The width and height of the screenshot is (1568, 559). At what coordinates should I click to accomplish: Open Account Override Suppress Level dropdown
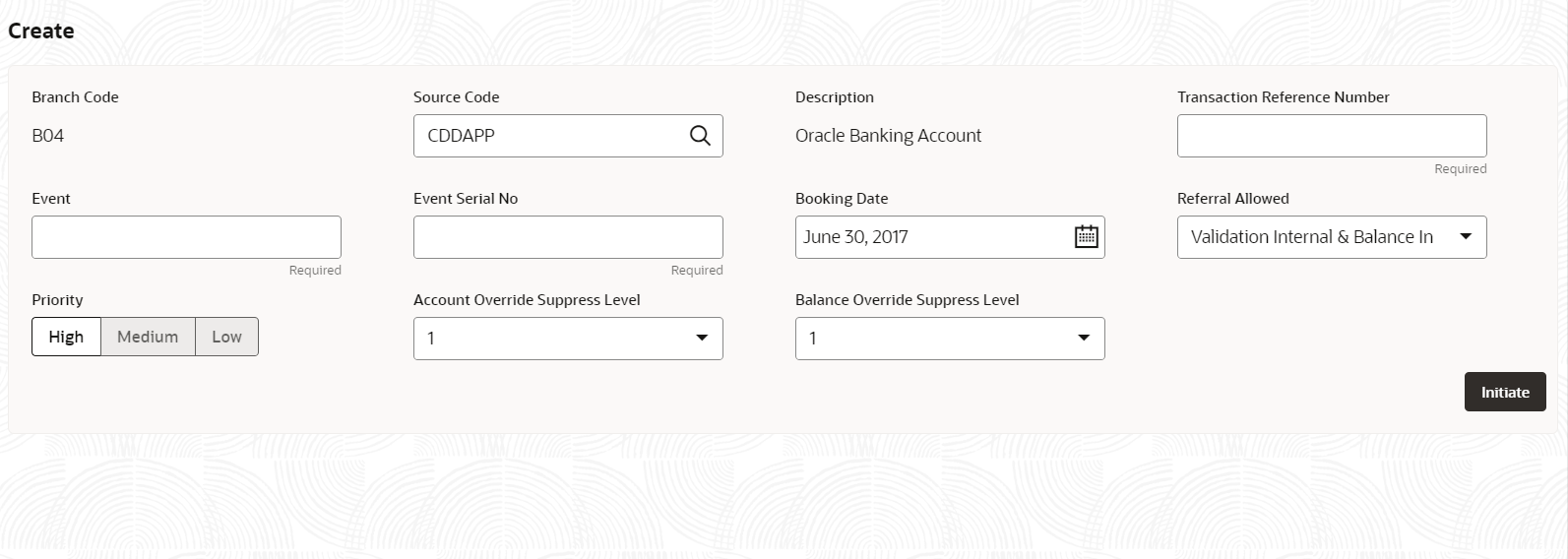click(x=568, y=339)
